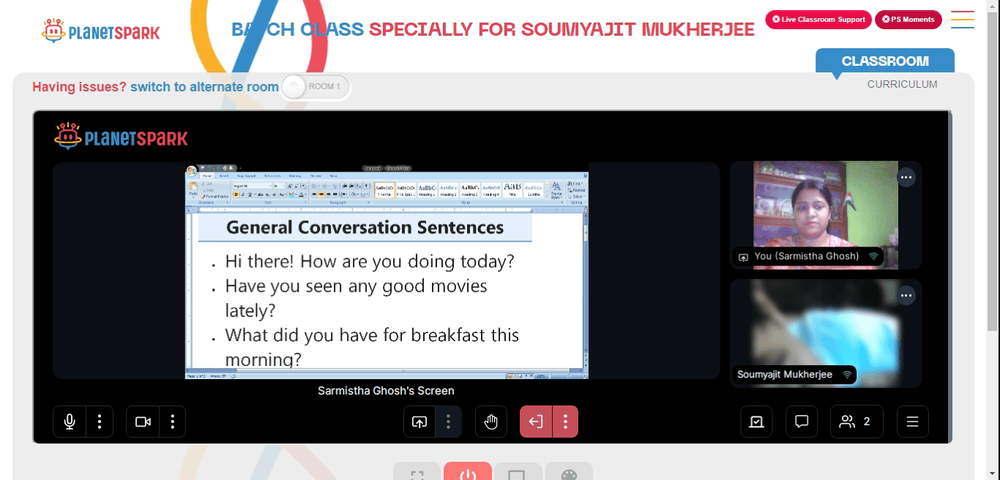Click PlanetSpark logo inside the video panel

click(121, 137)
